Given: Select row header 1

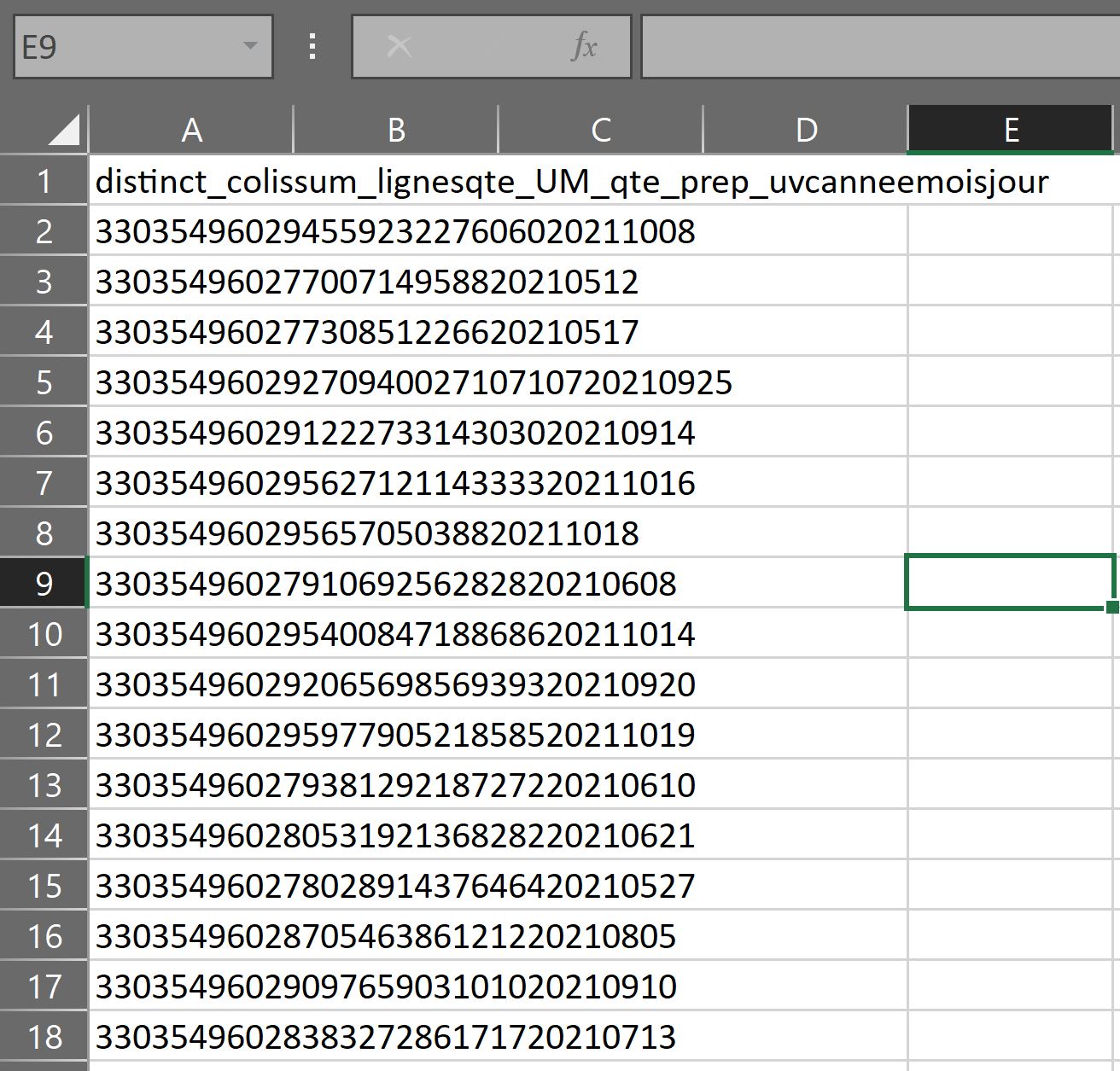Looking at the screenshot, I should [44, 181].
